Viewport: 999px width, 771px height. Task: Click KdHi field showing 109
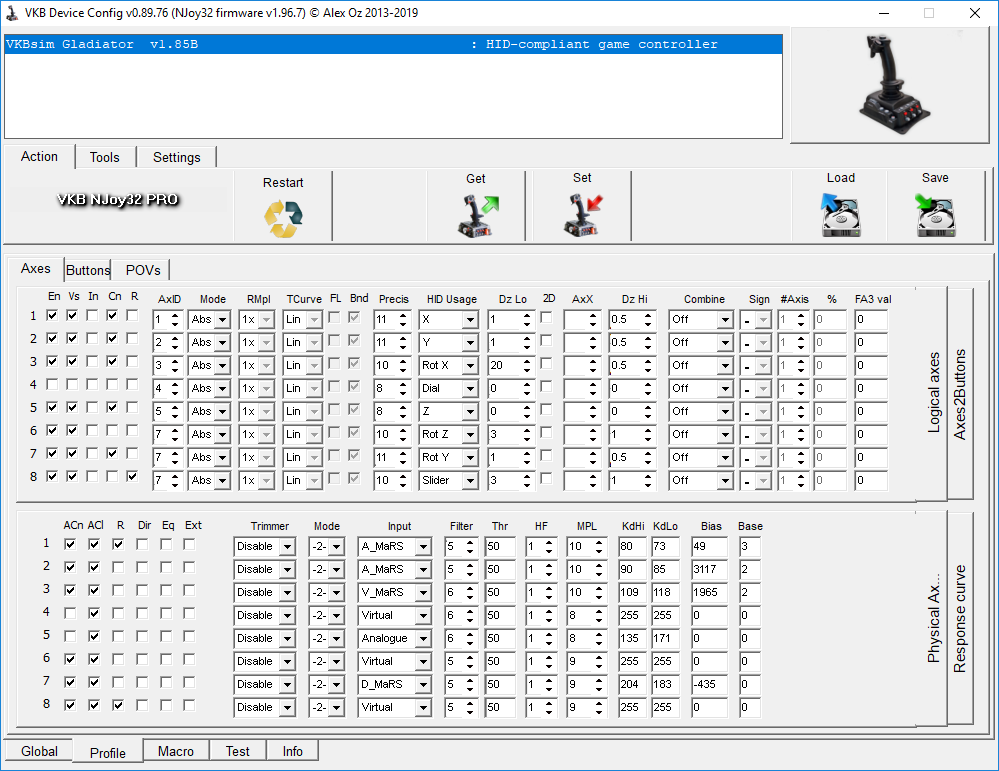pyautogui.click(x=633, y=592)
